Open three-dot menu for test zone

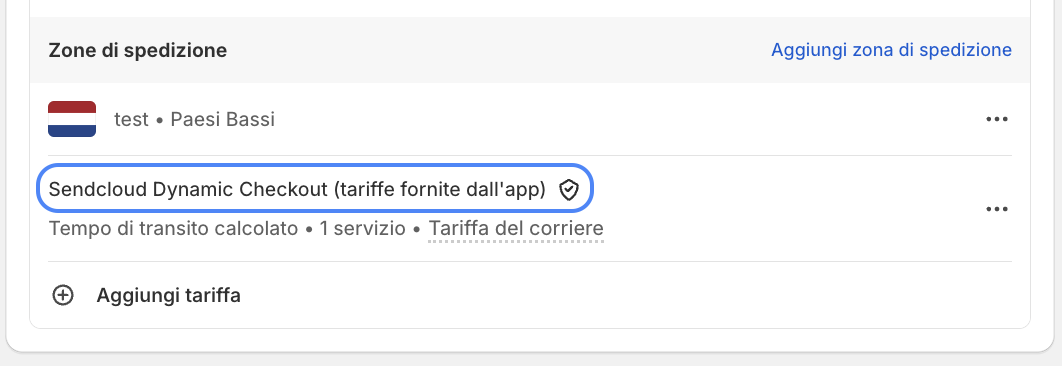tap(997, 119)
